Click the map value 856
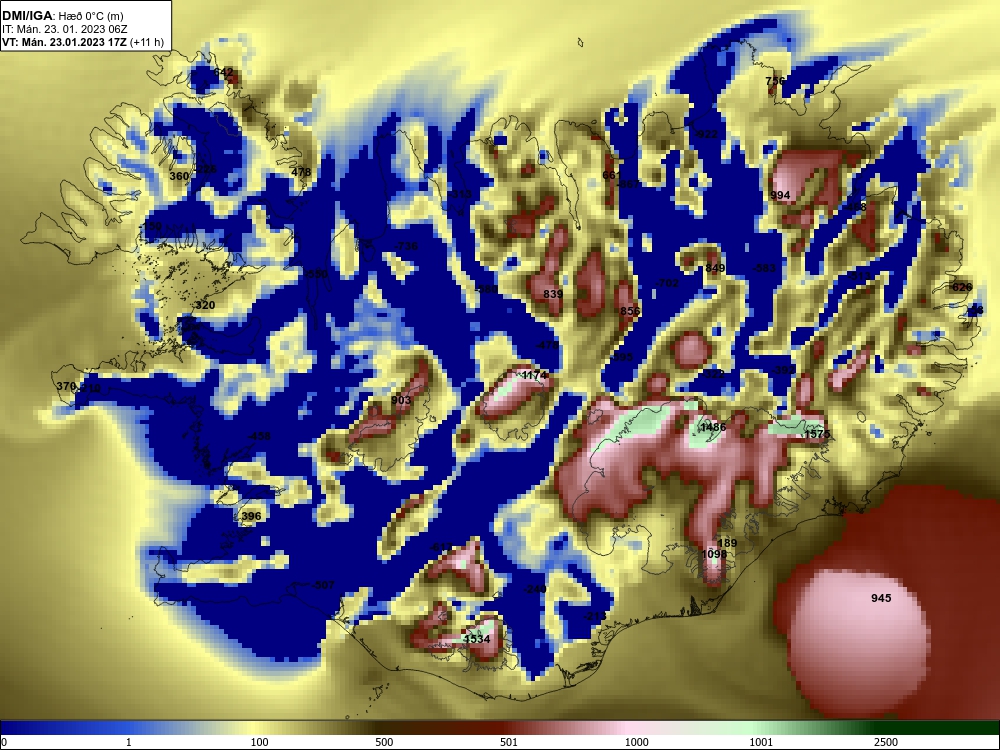Image resolution: width=1000 pixels, height=750 pixels. [630, 311]
